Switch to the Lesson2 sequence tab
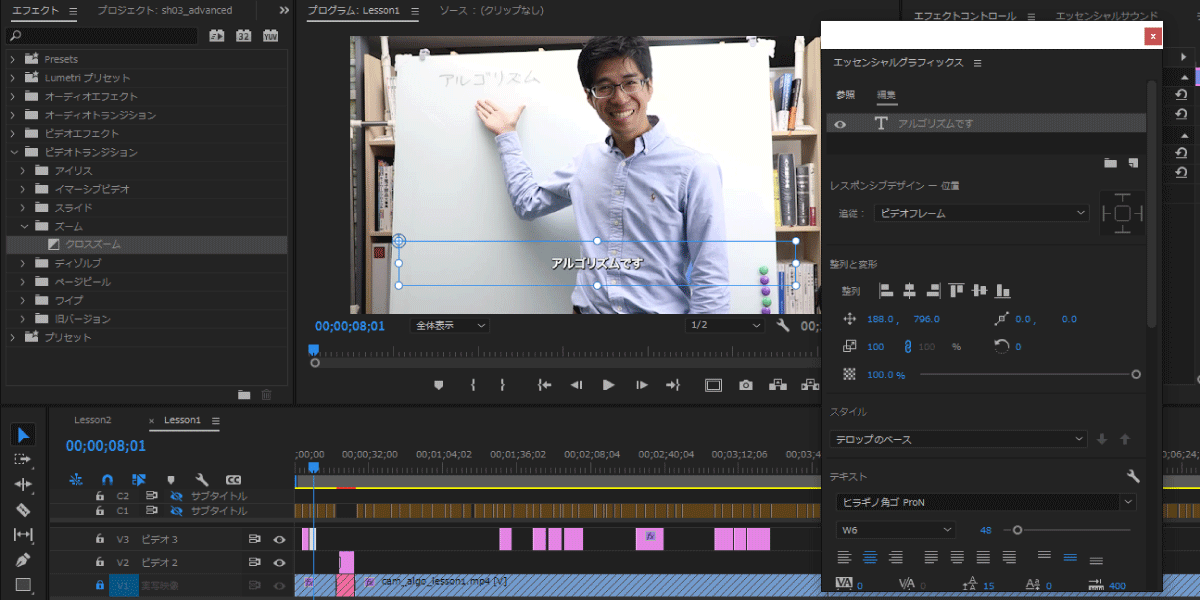 (93, 420)
